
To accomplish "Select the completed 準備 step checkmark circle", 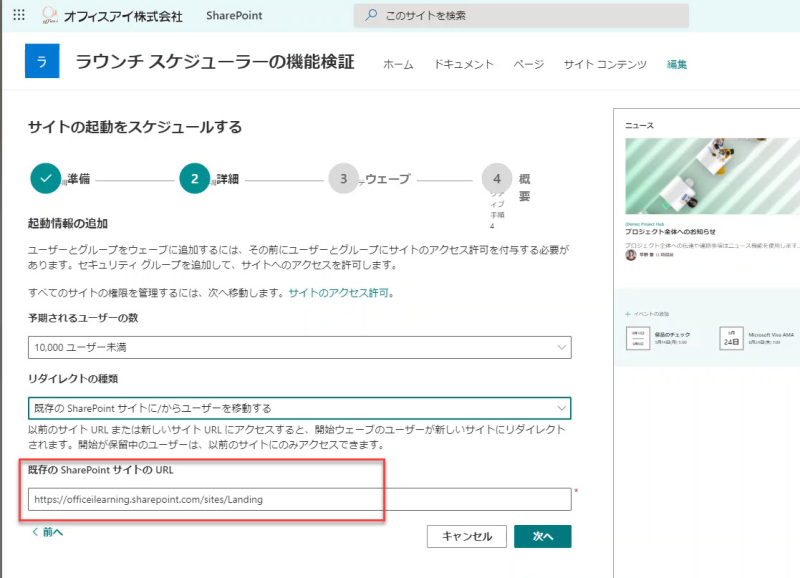I will 46,179.
